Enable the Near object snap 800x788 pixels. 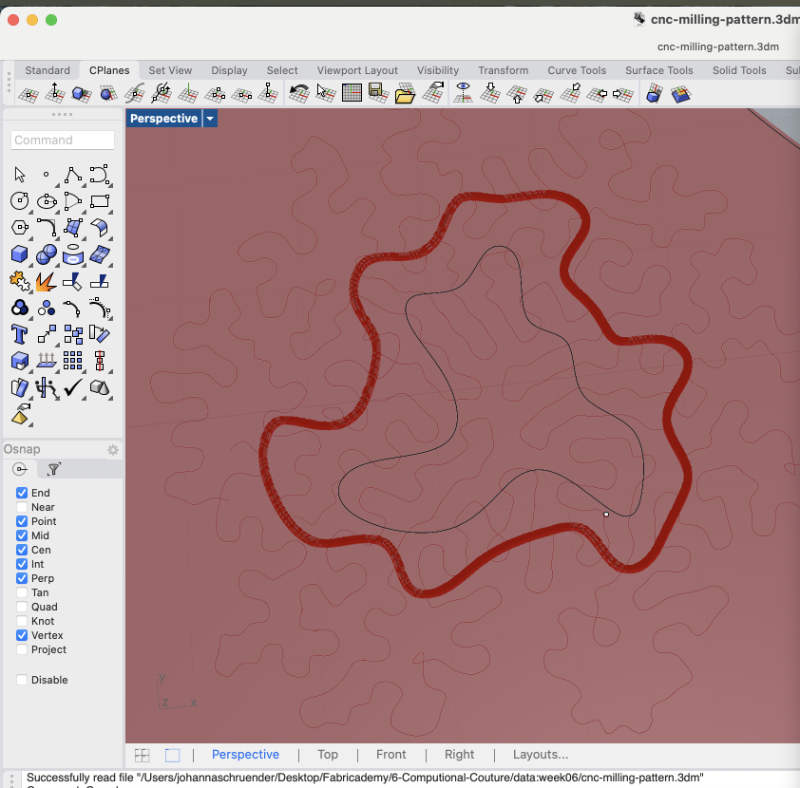click(x=22, y=507)
